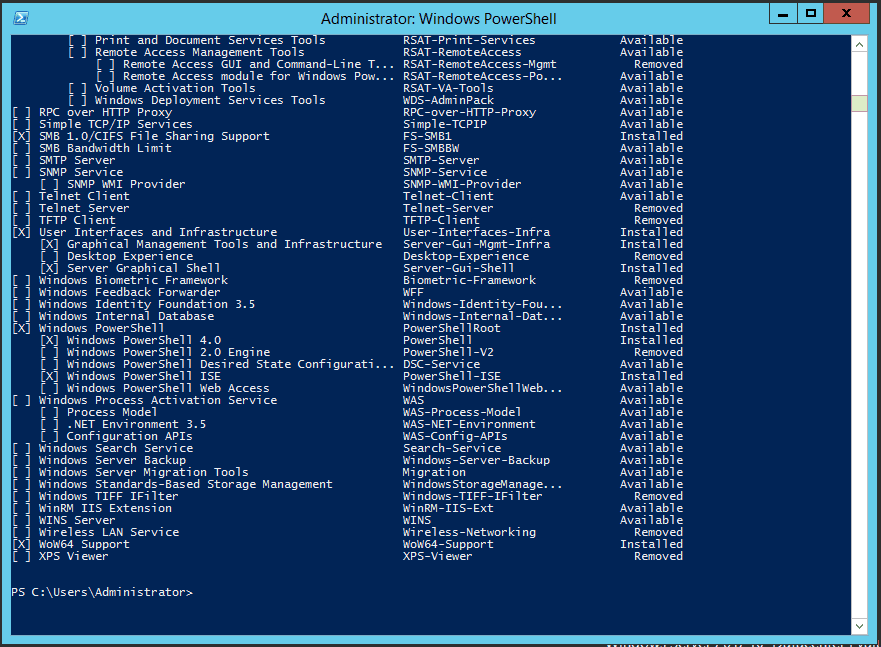Click 'Windows Standards-Based Storage Management' text
This screenshot has width=881, height=647.
[x=185, y=484]
